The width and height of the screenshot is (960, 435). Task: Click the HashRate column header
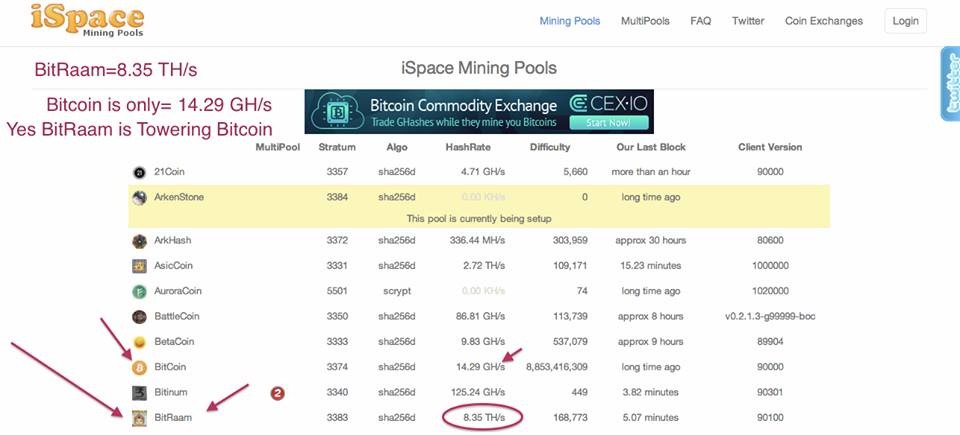coord(468,147)
